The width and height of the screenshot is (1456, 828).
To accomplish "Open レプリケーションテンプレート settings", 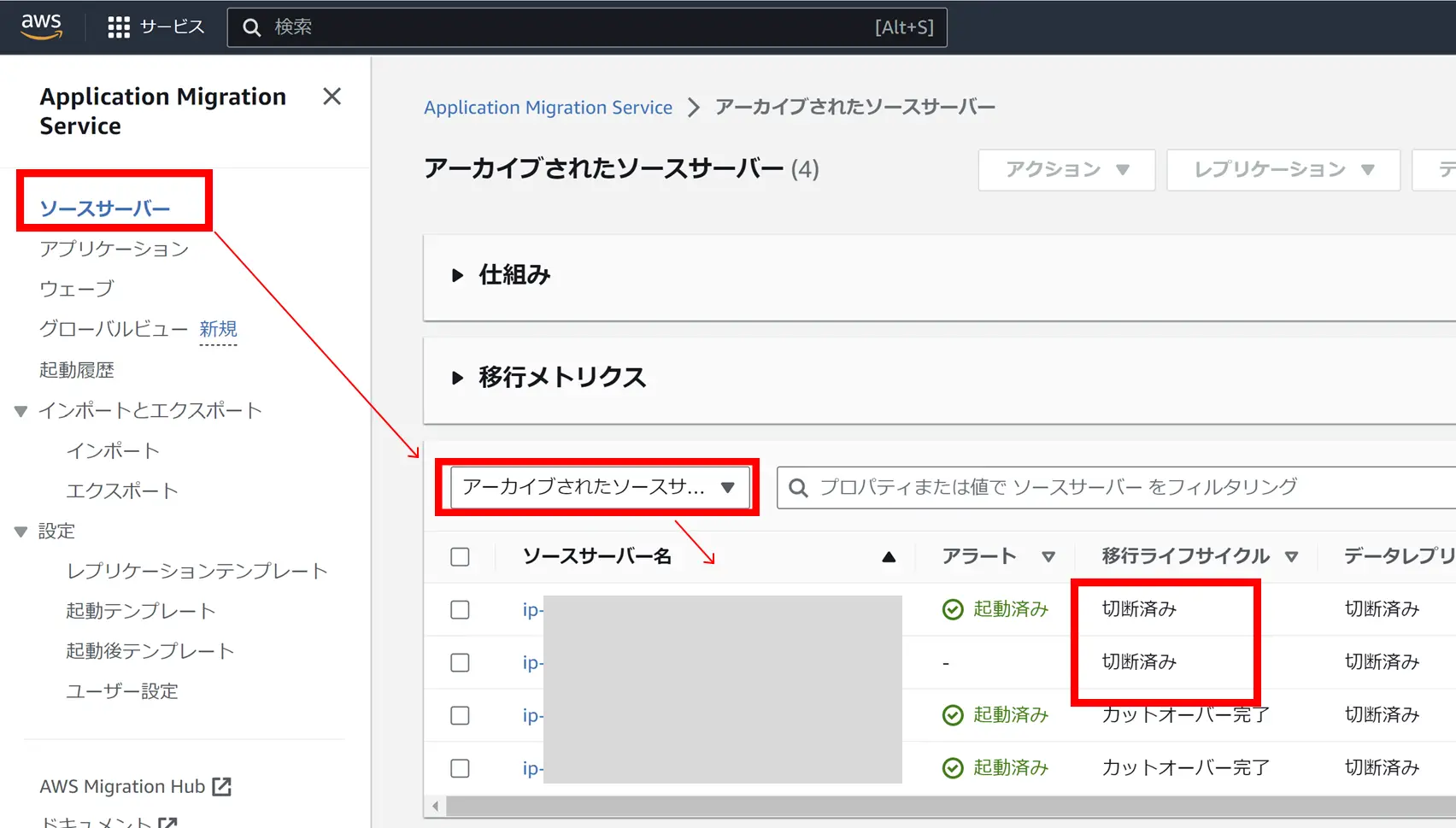I will pos(197,571).
